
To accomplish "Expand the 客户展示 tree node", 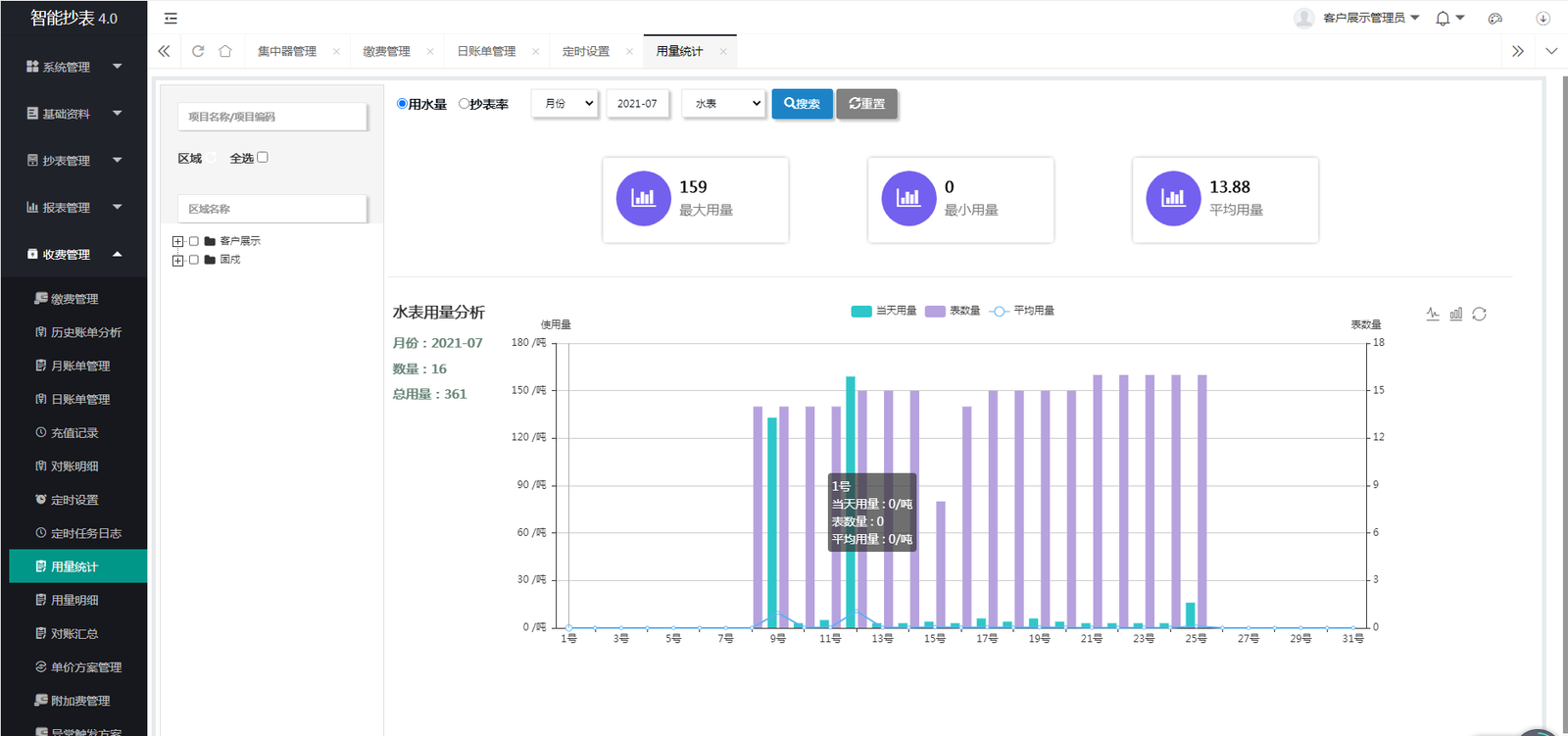I will click(177, 241).
